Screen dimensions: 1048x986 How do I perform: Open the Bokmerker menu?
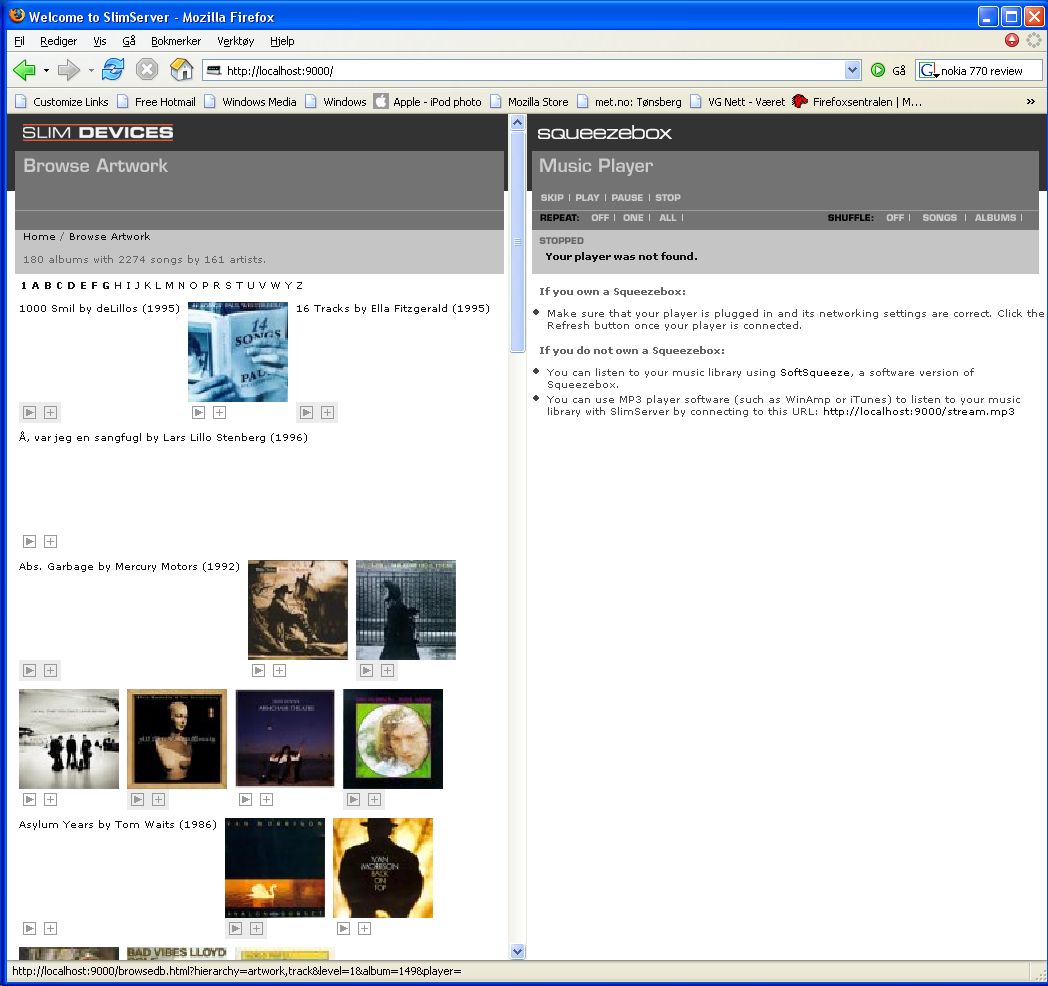(x=176, y=41)
